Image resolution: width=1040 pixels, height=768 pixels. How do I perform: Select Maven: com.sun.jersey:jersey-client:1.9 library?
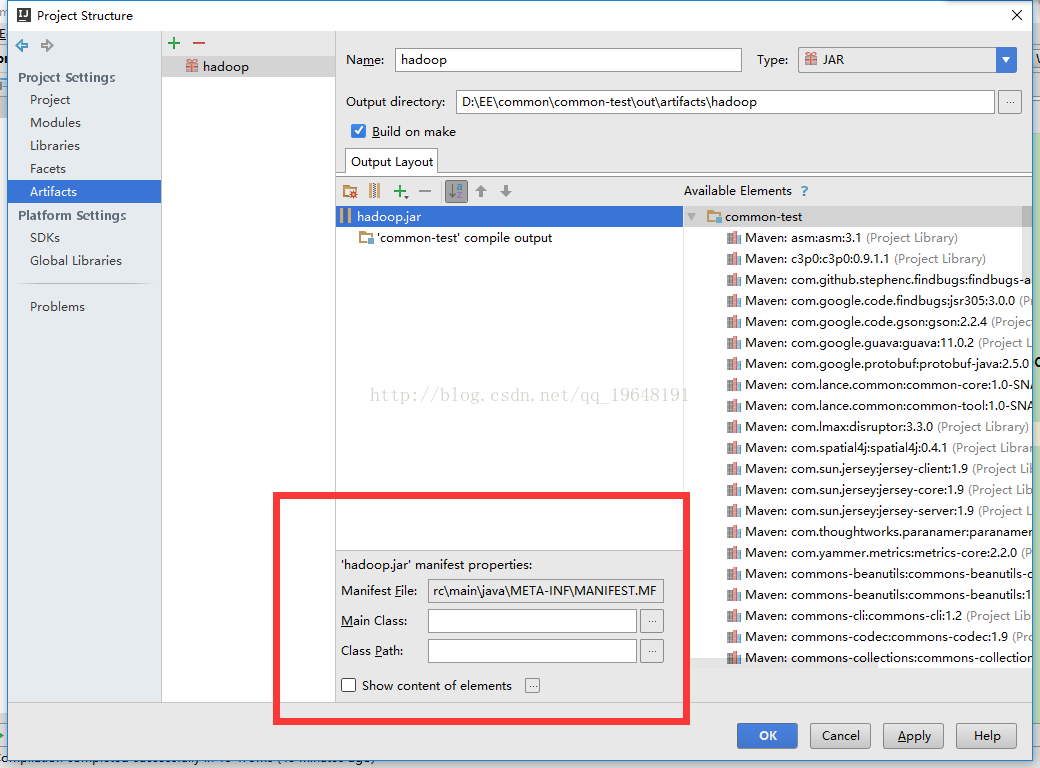[878, 469]
